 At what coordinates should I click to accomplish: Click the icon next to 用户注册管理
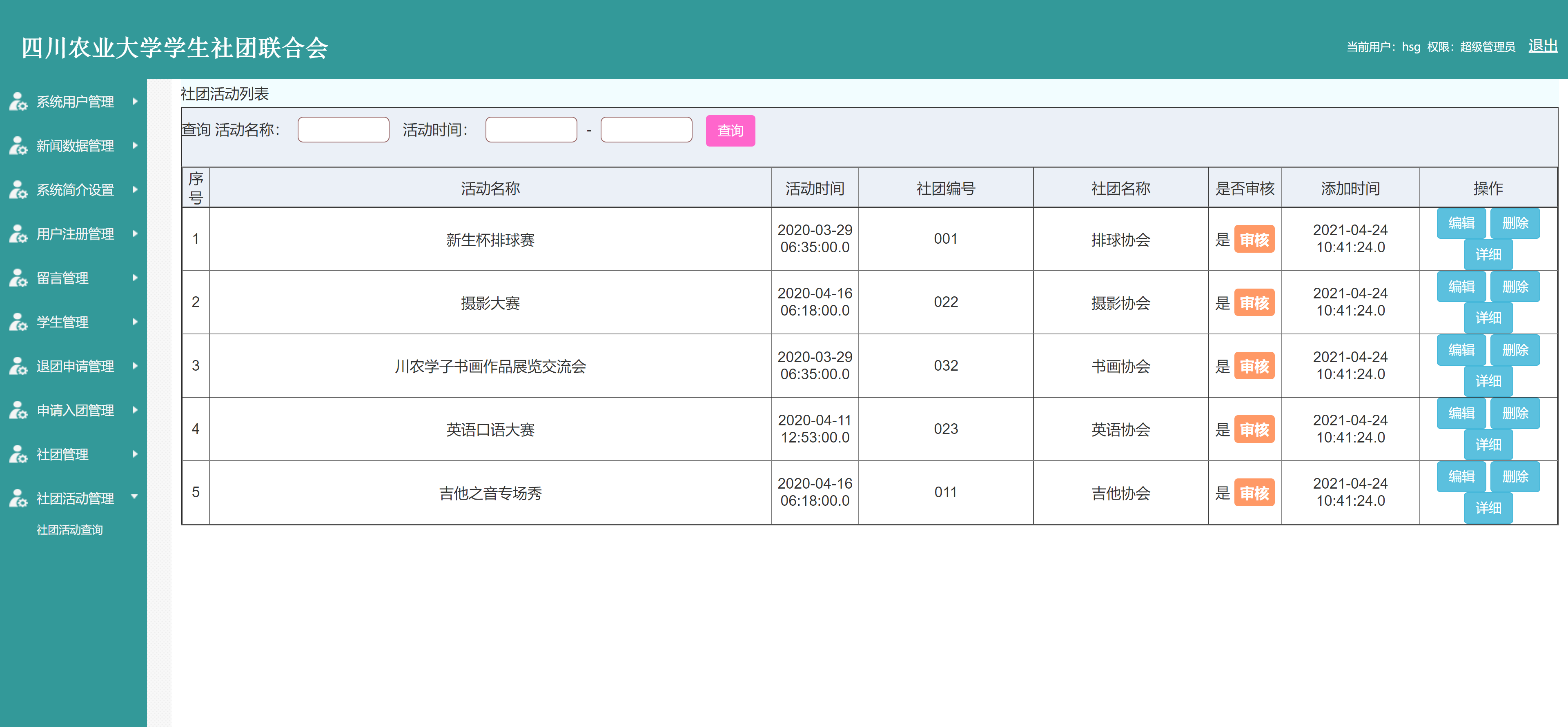(x=18, y=233)
